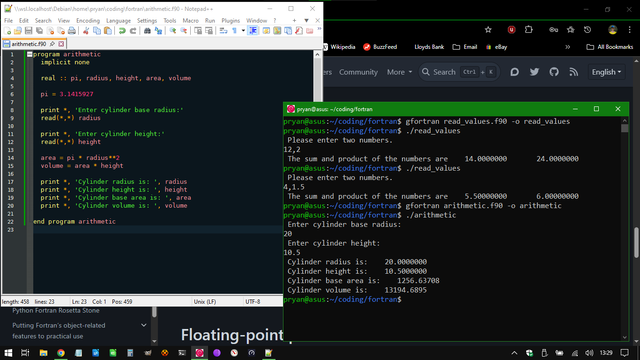Click the terminal prompt at bottom line
Screen dimensions: 640x360
click(x=342, y=300)
